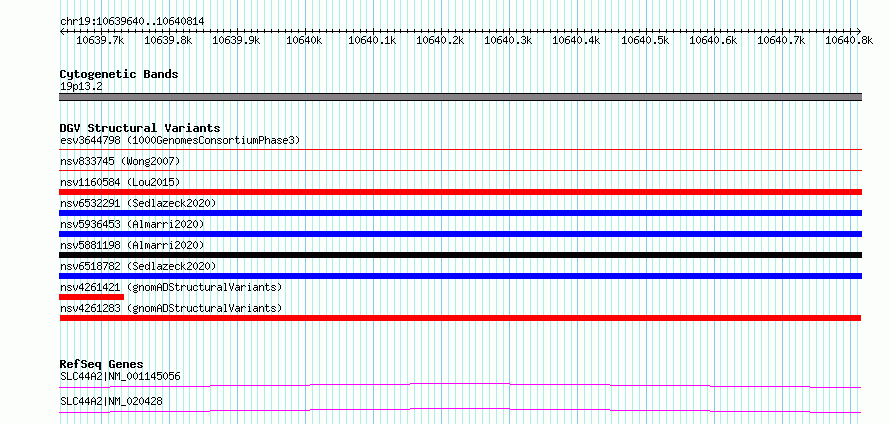Click ruler position 10640k
The width and height of the screenshot is (890, 424).
[x=304, y=40]
